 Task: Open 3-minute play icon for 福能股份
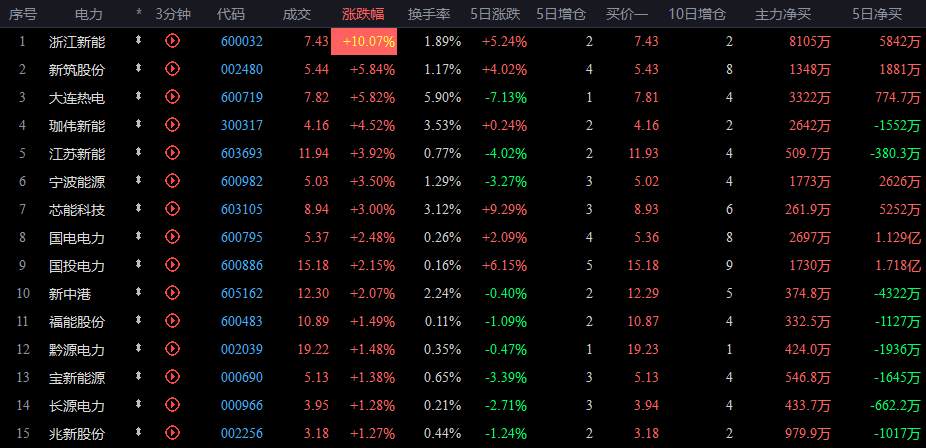pos(172,321)
